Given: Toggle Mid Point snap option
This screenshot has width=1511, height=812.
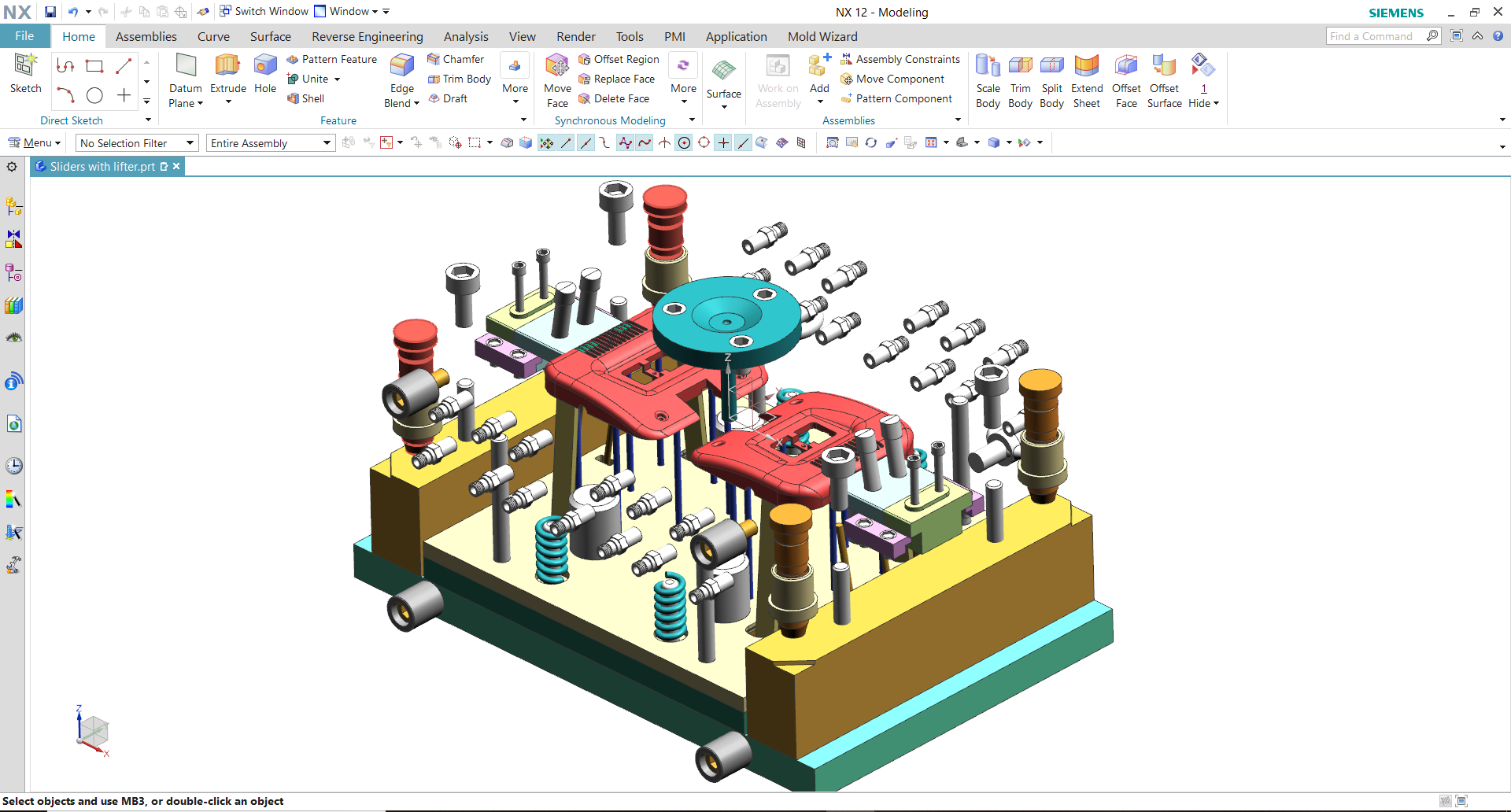Looking at the screenshot, I should tap(586, 142).
